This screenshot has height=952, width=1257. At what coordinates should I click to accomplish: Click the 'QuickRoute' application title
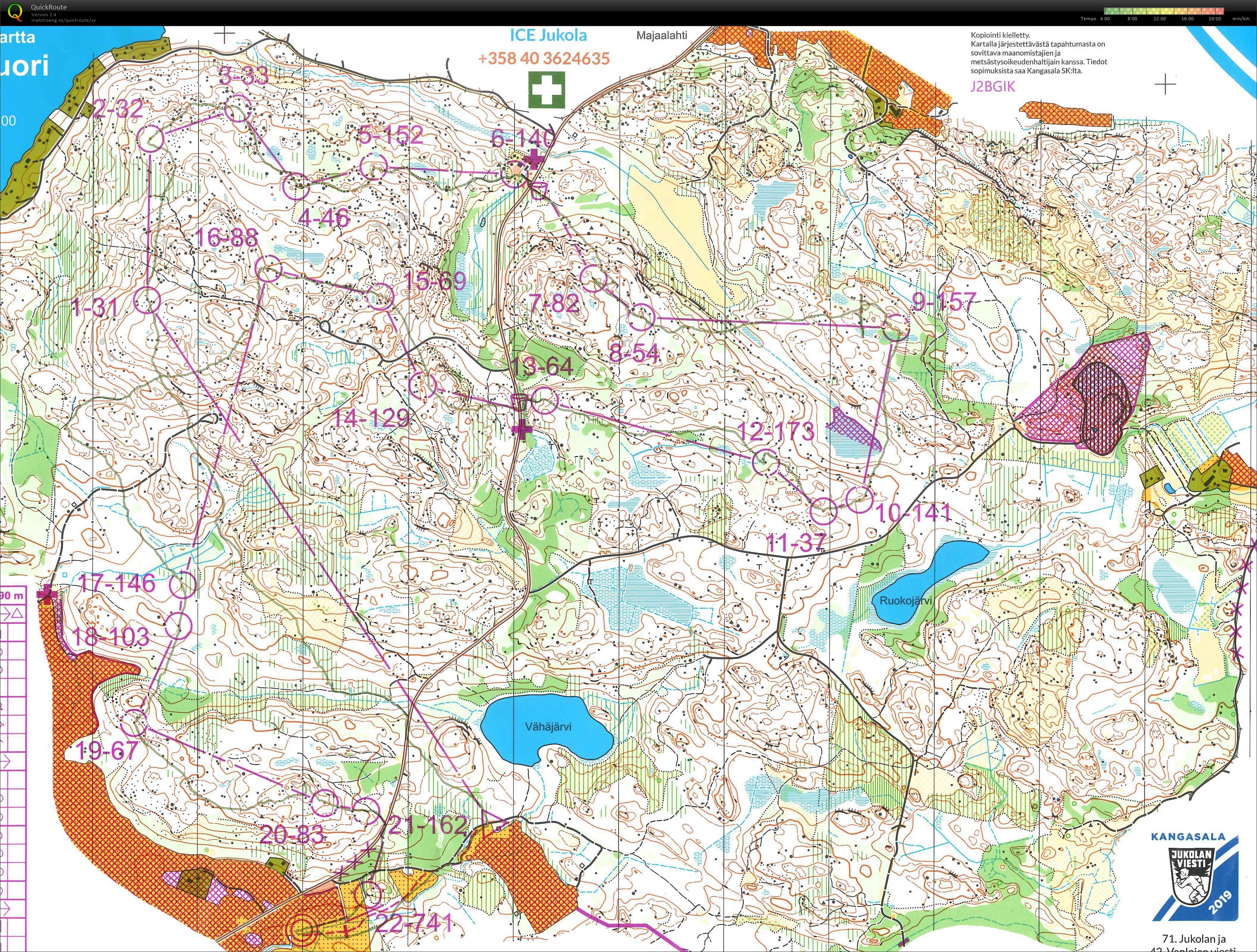pos(49,7)
